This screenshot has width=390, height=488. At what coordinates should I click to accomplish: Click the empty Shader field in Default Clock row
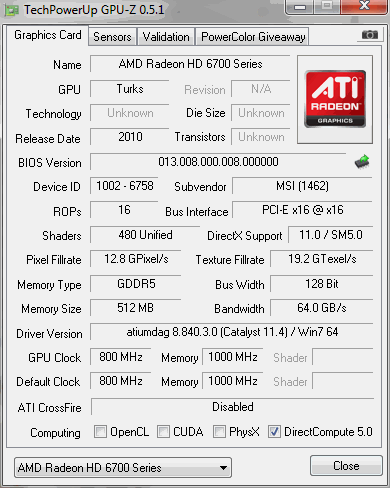(x=343, y=381)
